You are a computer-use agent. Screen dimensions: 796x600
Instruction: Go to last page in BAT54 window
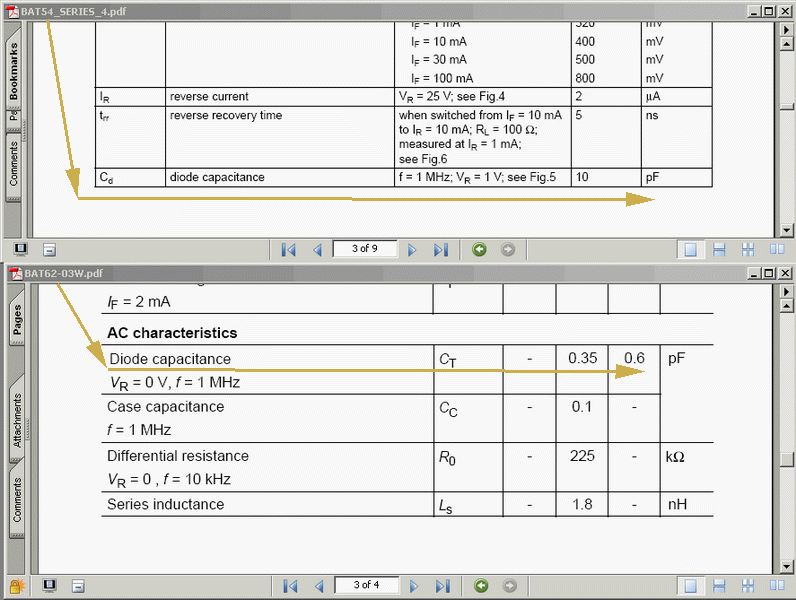(441, 250)
